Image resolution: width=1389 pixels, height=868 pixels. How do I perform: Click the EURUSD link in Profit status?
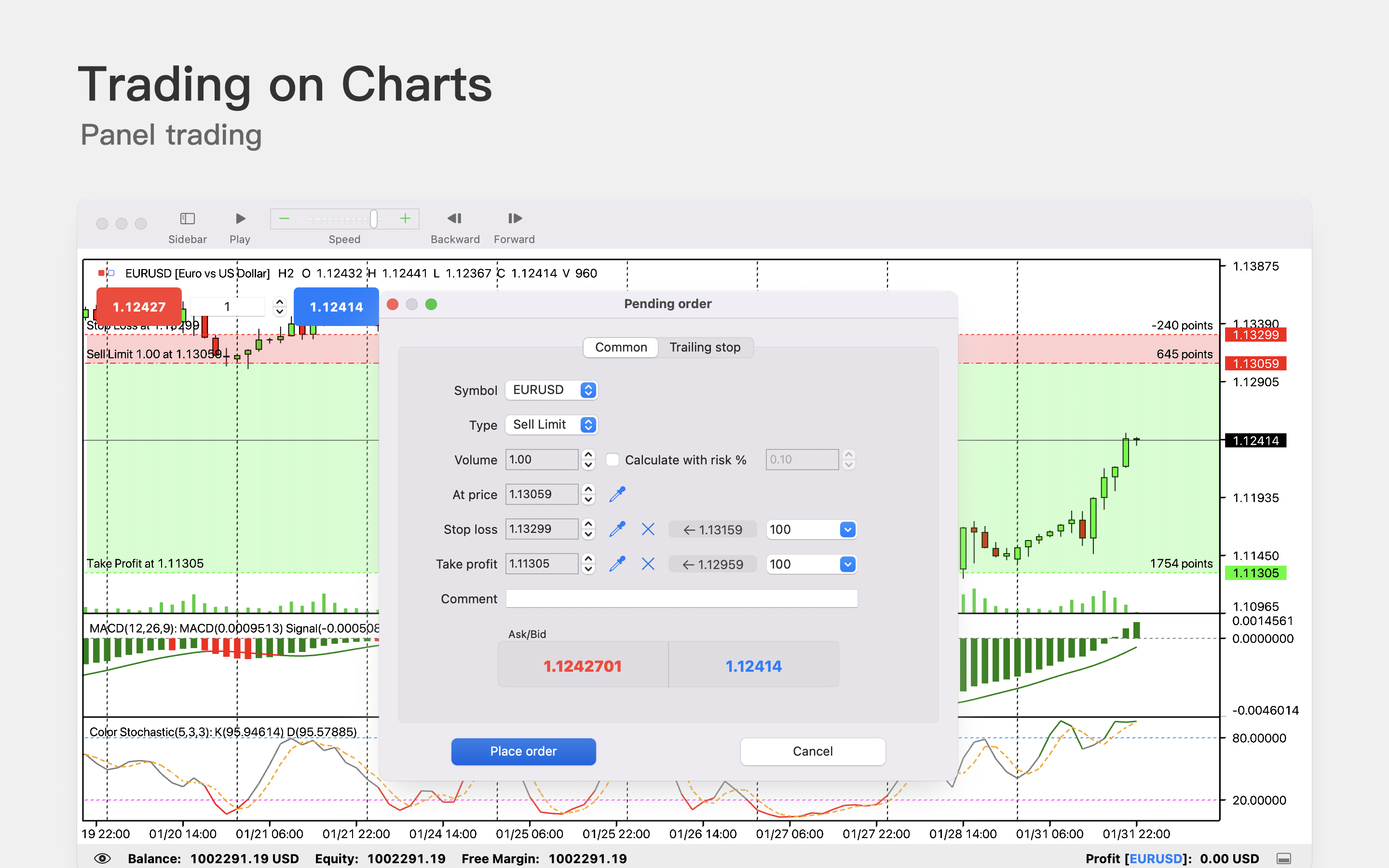click(x=1156, y=859)
